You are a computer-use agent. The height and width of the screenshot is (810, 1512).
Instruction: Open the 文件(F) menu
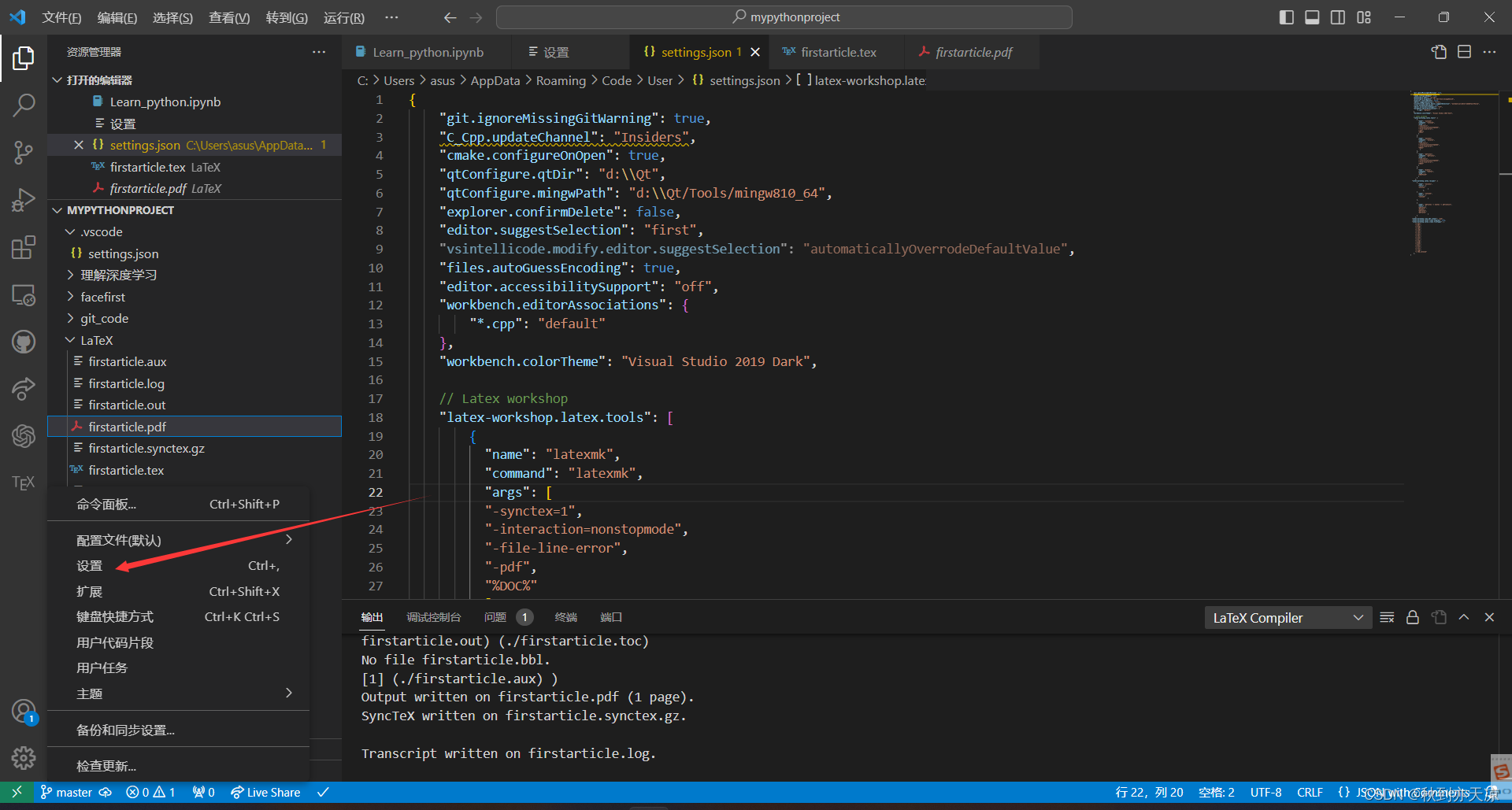point(61,17)
